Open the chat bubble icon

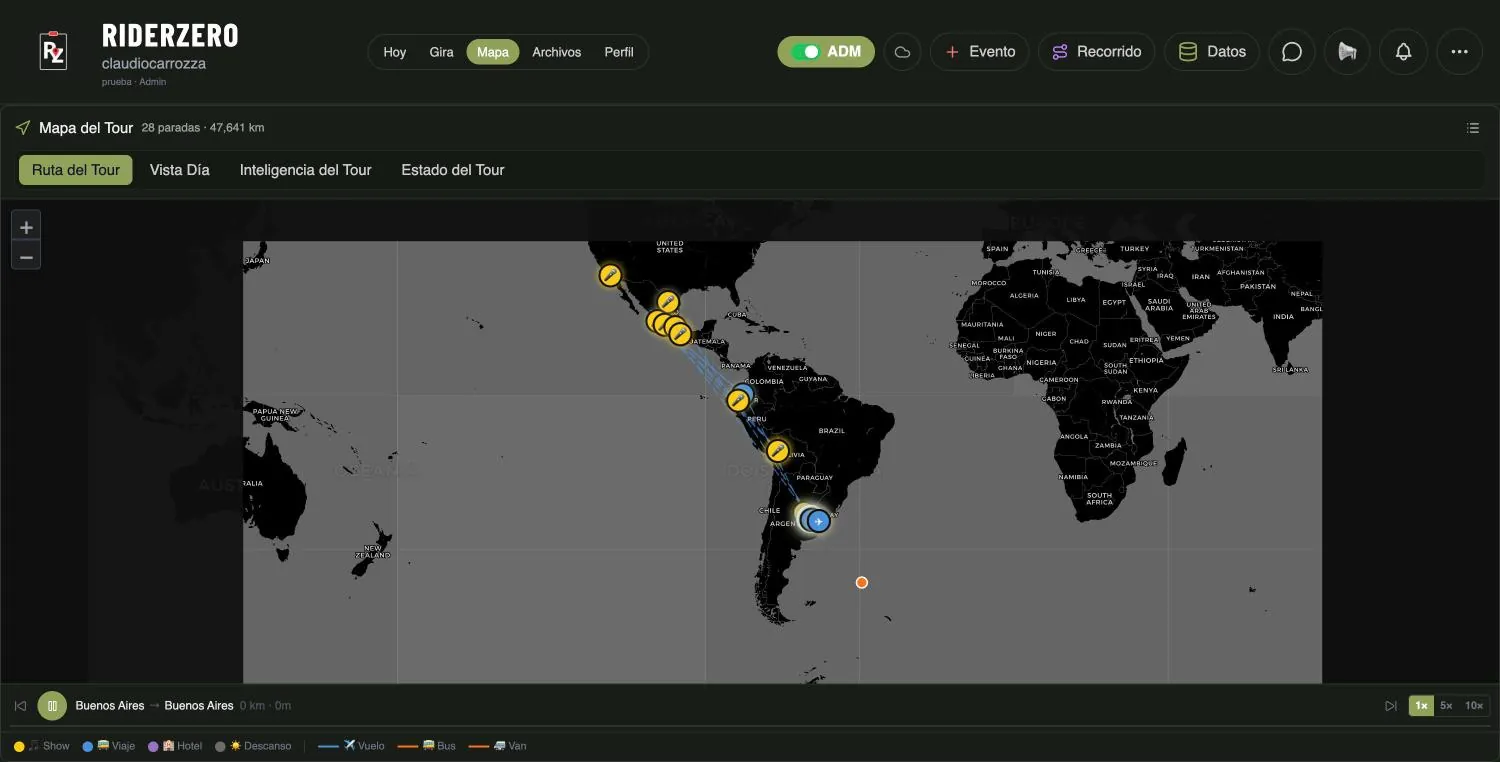[x=1292, y=52]
